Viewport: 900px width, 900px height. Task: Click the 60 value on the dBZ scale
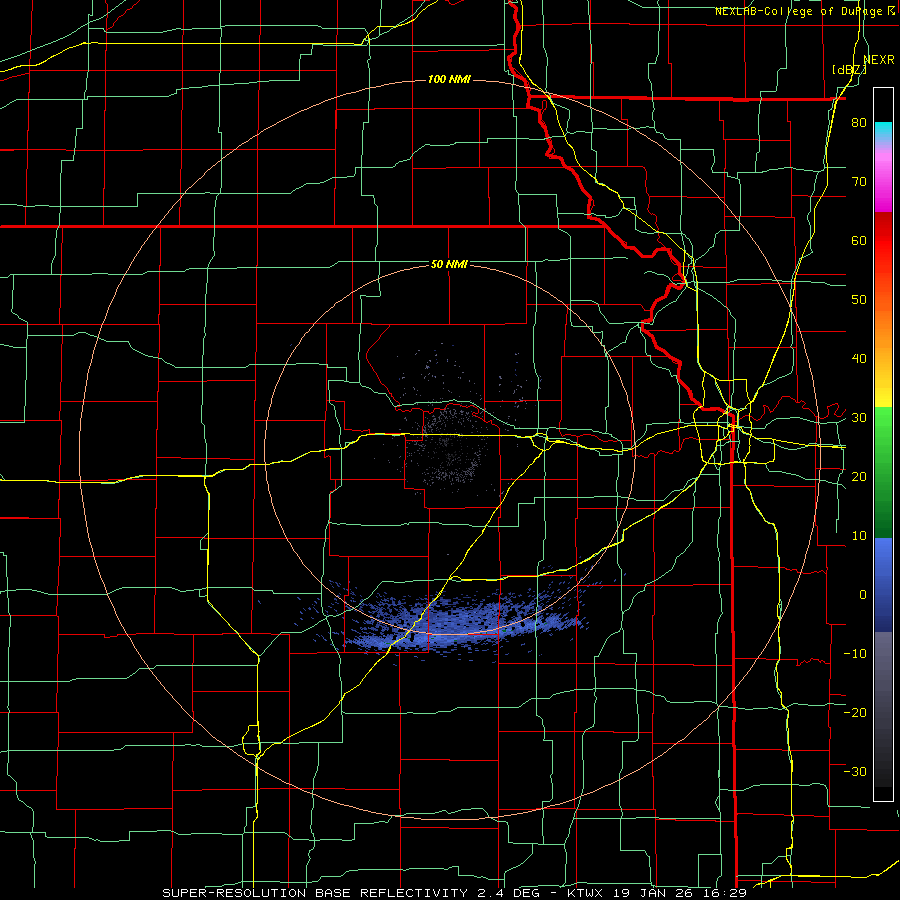859,240
